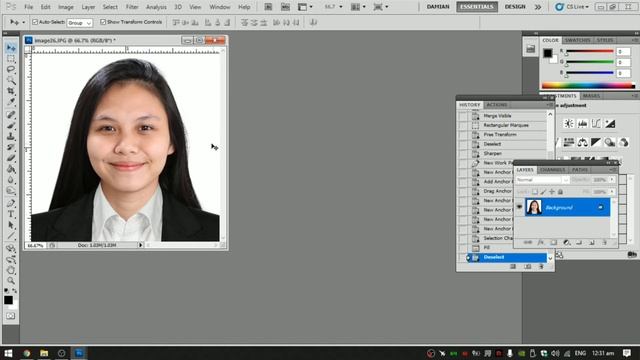This screenshot has height=360, width=640.
Task: Delete layer using Layers panel trash icon
Action: [604, 242]
